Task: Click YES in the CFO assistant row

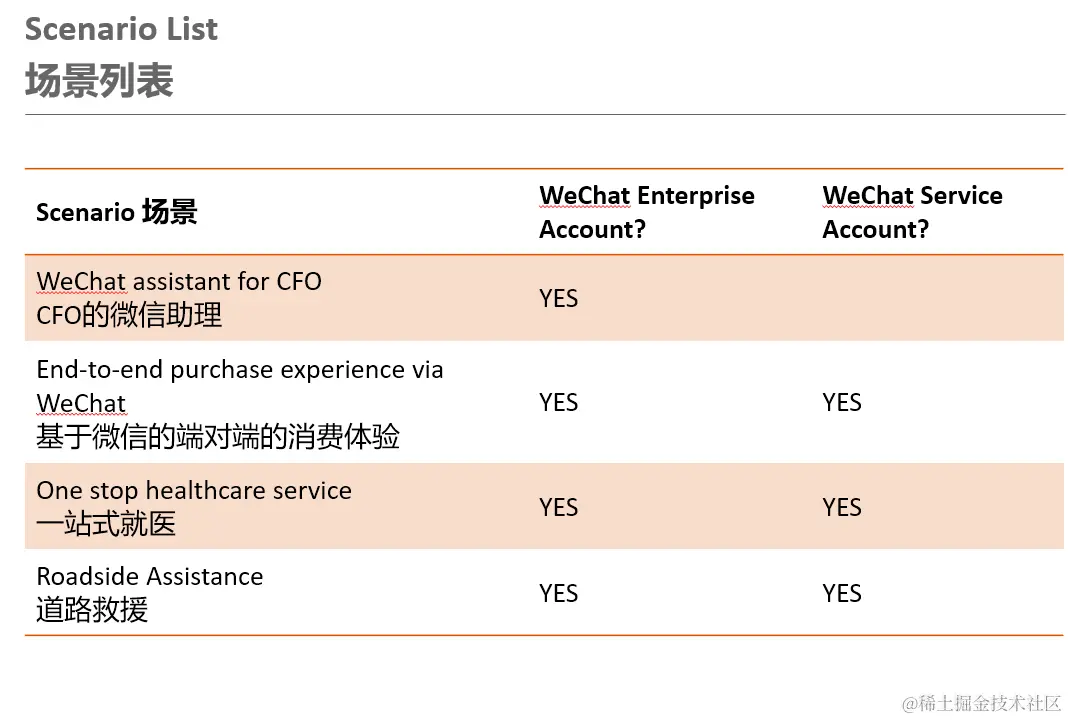Action: point(558,298)
